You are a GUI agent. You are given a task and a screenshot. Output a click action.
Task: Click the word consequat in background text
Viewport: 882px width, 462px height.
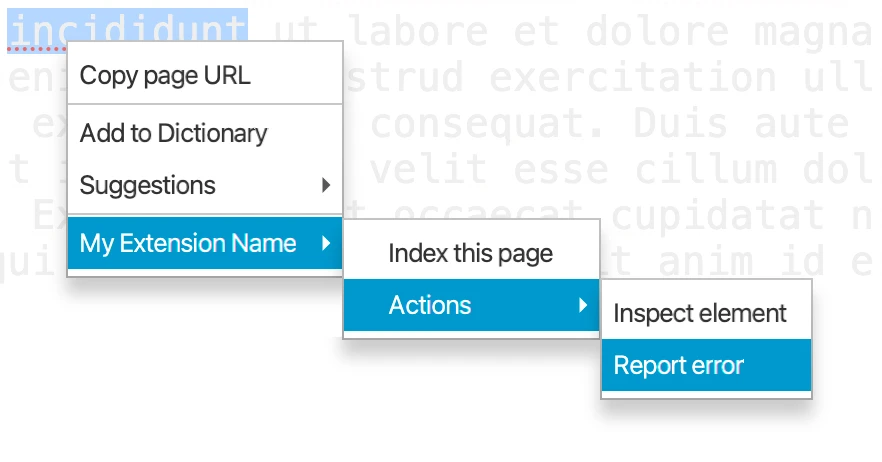click(x=480, y=124)
